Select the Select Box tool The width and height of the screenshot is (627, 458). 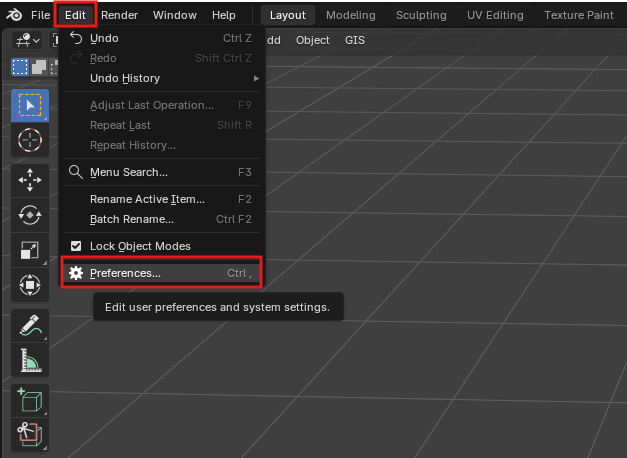click(x=30, y=106)
